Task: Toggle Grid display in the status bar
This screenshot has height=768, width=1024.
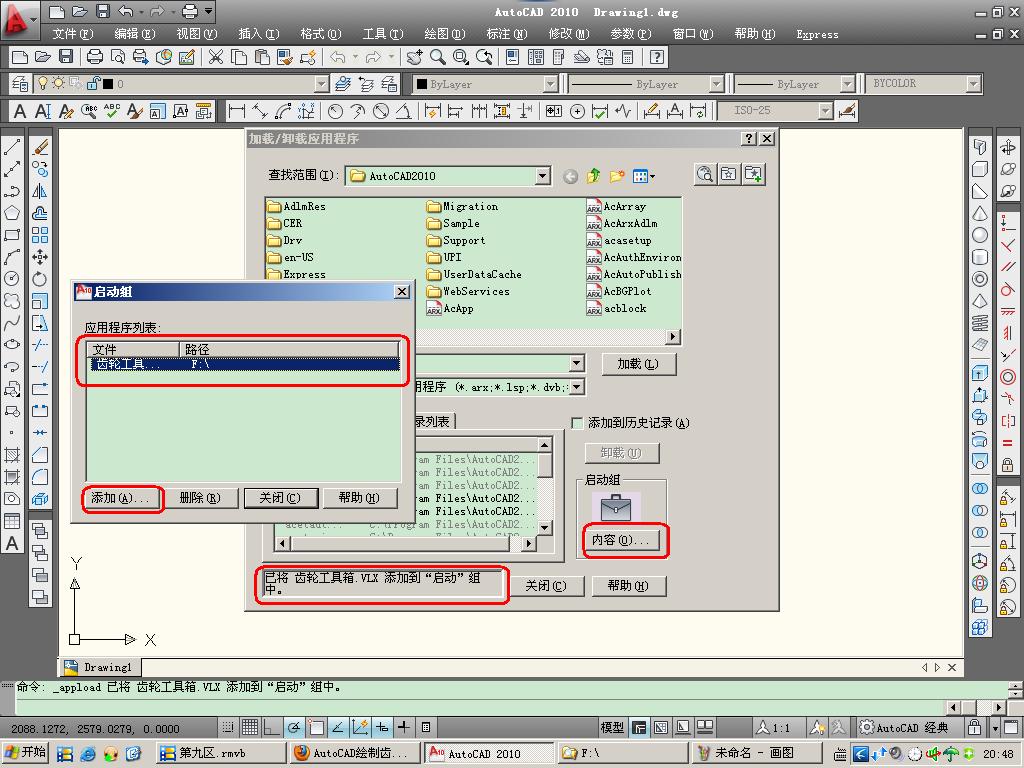Action: pos(249,727)
